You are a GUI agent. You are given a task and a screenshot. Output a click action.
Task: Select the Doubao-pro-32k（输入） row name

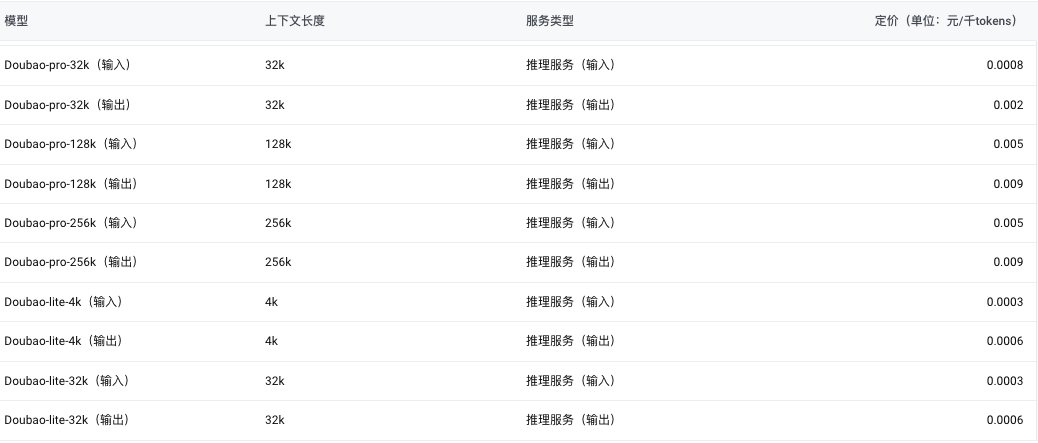[x=70, y=65]
